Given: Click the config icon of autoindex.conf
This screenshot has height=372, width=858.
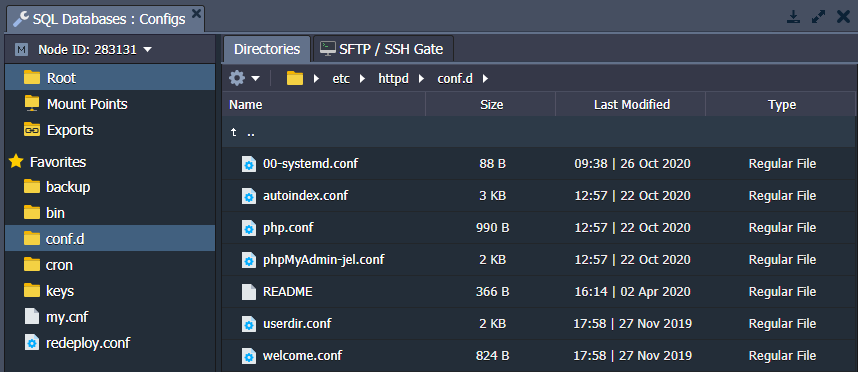Looking at the screenshot, I should point(249,195).
